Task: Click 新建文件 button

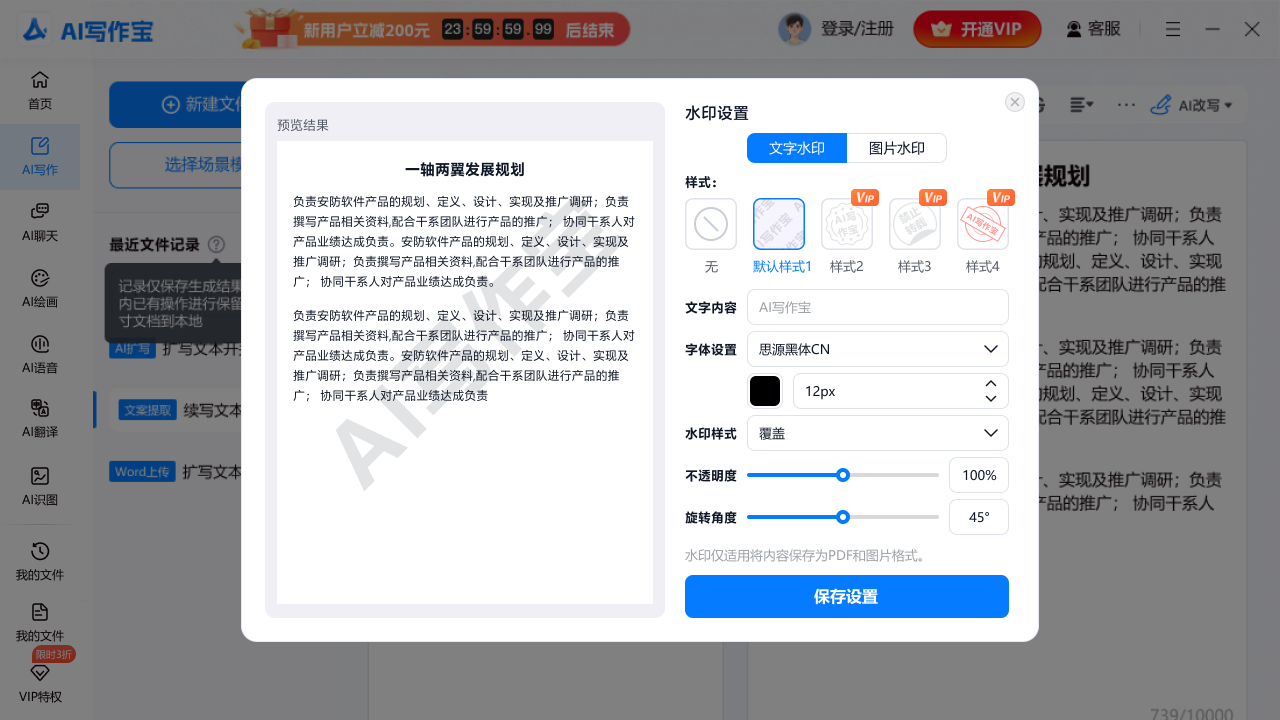Action: click(x=176, y=105)
